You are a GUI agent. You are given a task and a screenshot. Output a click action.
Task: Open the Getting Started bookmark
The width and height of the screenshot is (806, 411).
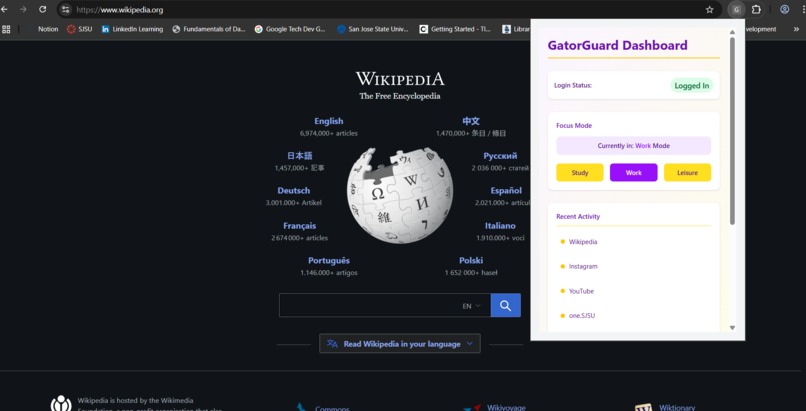click(x=455, y=29)
